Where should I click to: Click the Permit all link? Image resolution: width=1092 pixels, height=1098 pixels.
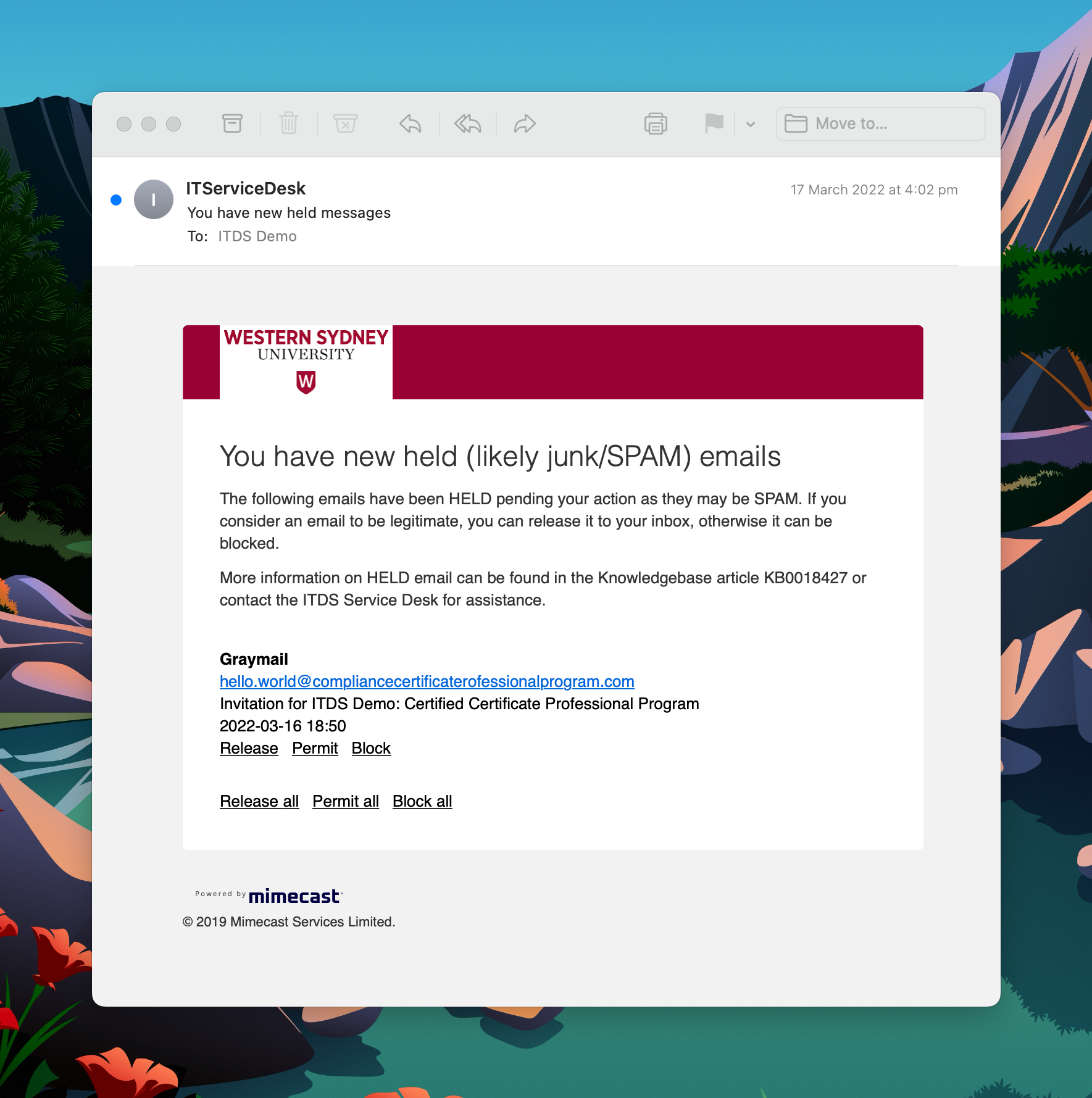[x=345, y=801]
